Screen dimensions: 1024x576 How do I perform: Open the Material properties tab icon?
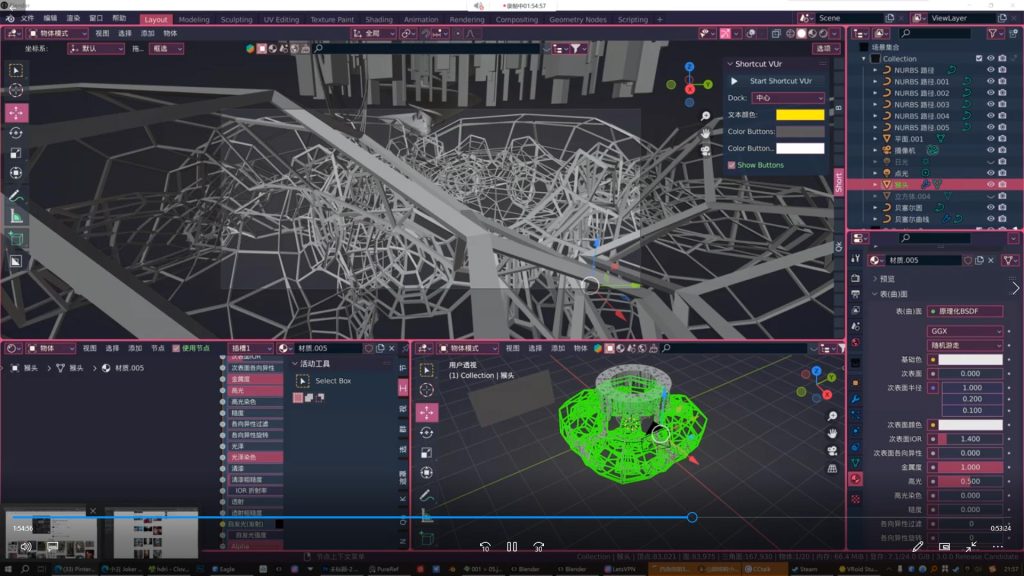click(x=855, y=479)
